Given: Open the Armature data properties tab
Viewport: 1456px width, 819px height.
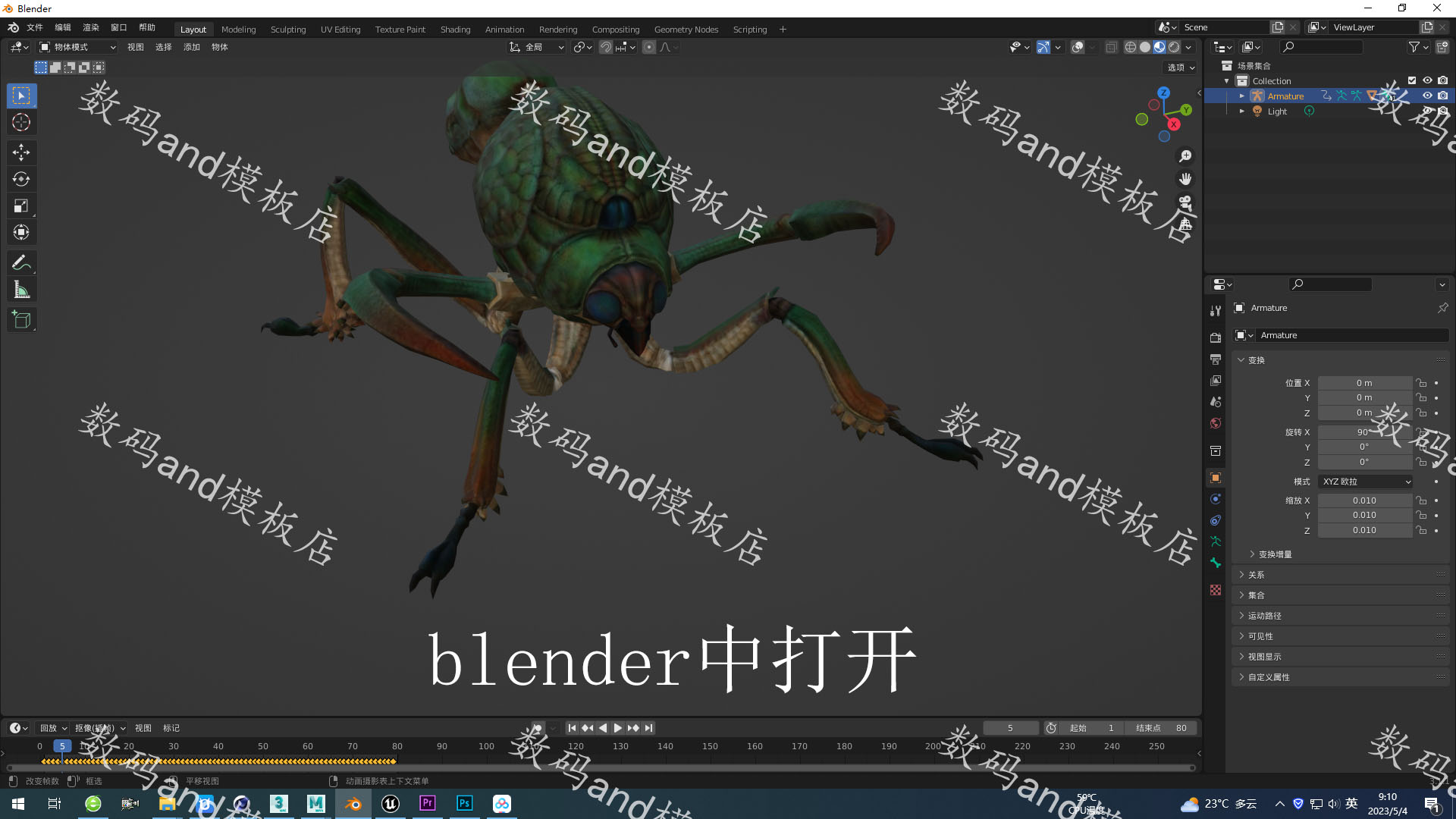Looking at the screenshot, I should [1216, 541].
